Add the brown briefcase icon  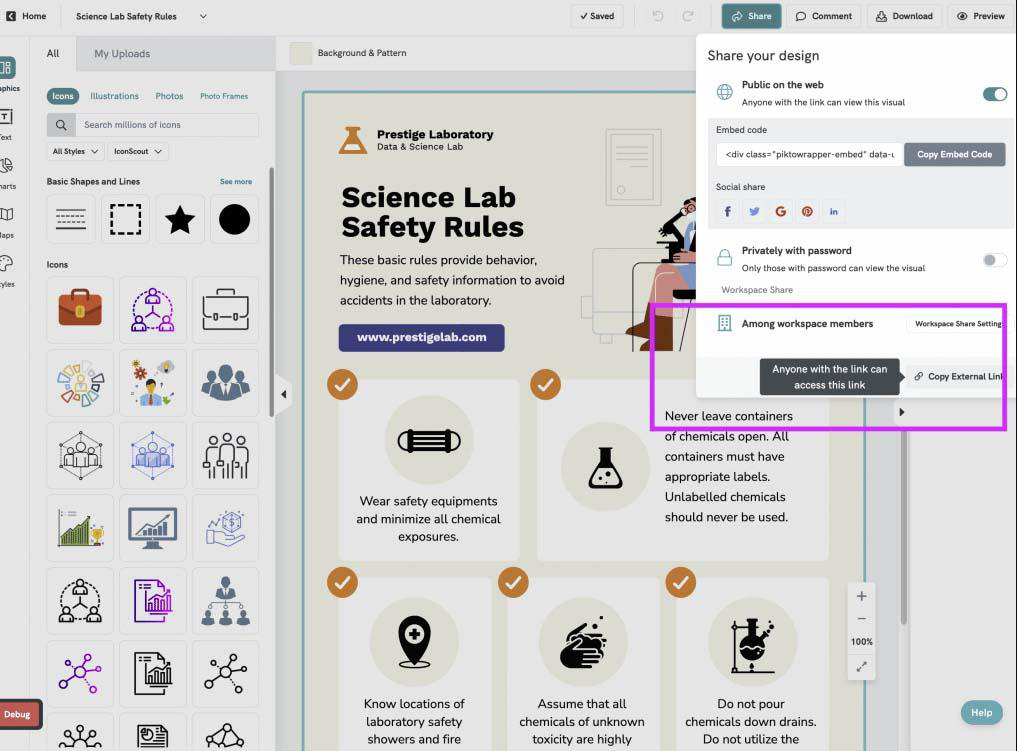pos(80,309)
